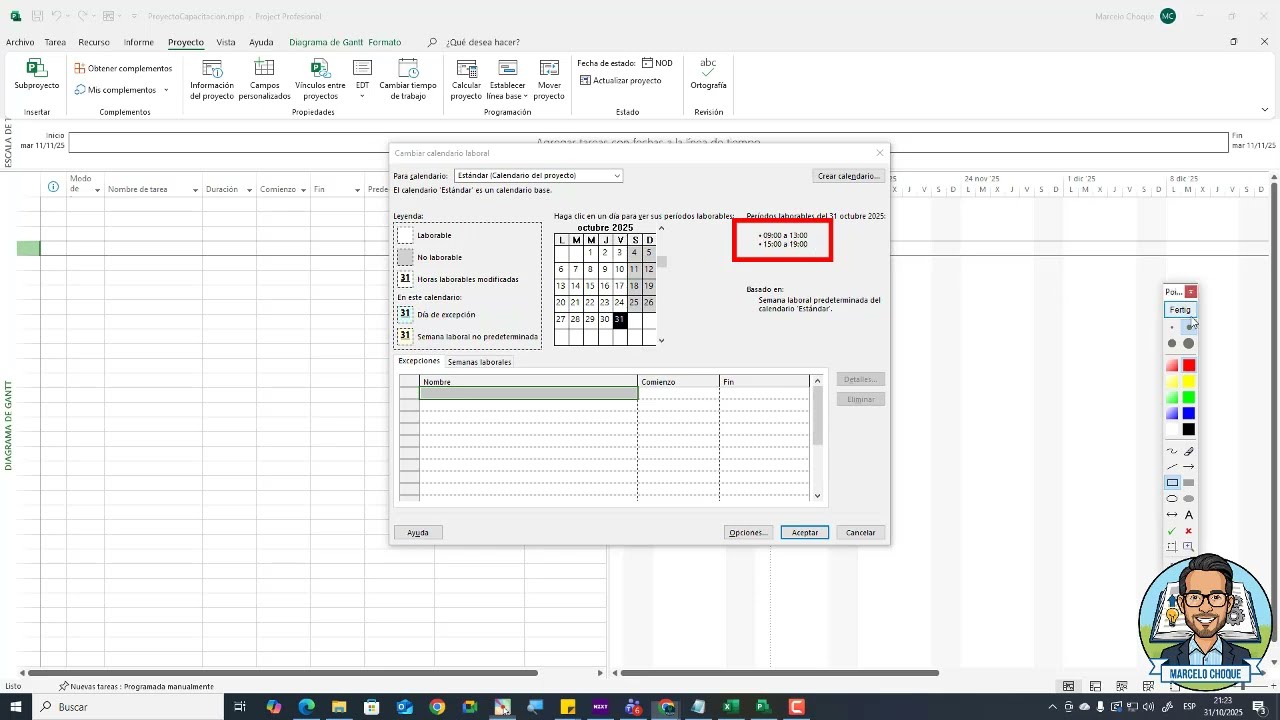Image resolution: width=1280 pixels, height=720 pixels.
Task: Switch to the Vista ribbon tab
Action: pyautogui.click(x=226, y=42)
